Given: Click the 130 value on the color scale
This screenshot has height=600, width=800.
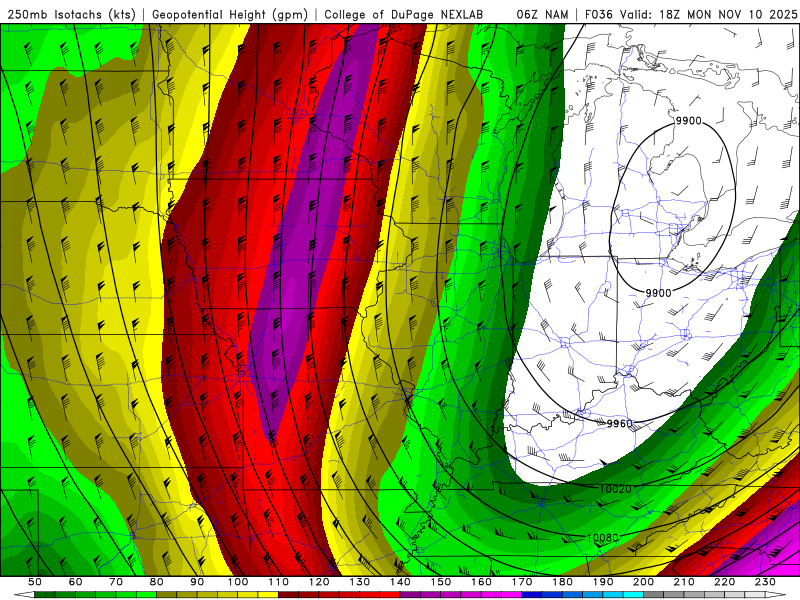Looking at the screenshot, I should click(359, 582).
